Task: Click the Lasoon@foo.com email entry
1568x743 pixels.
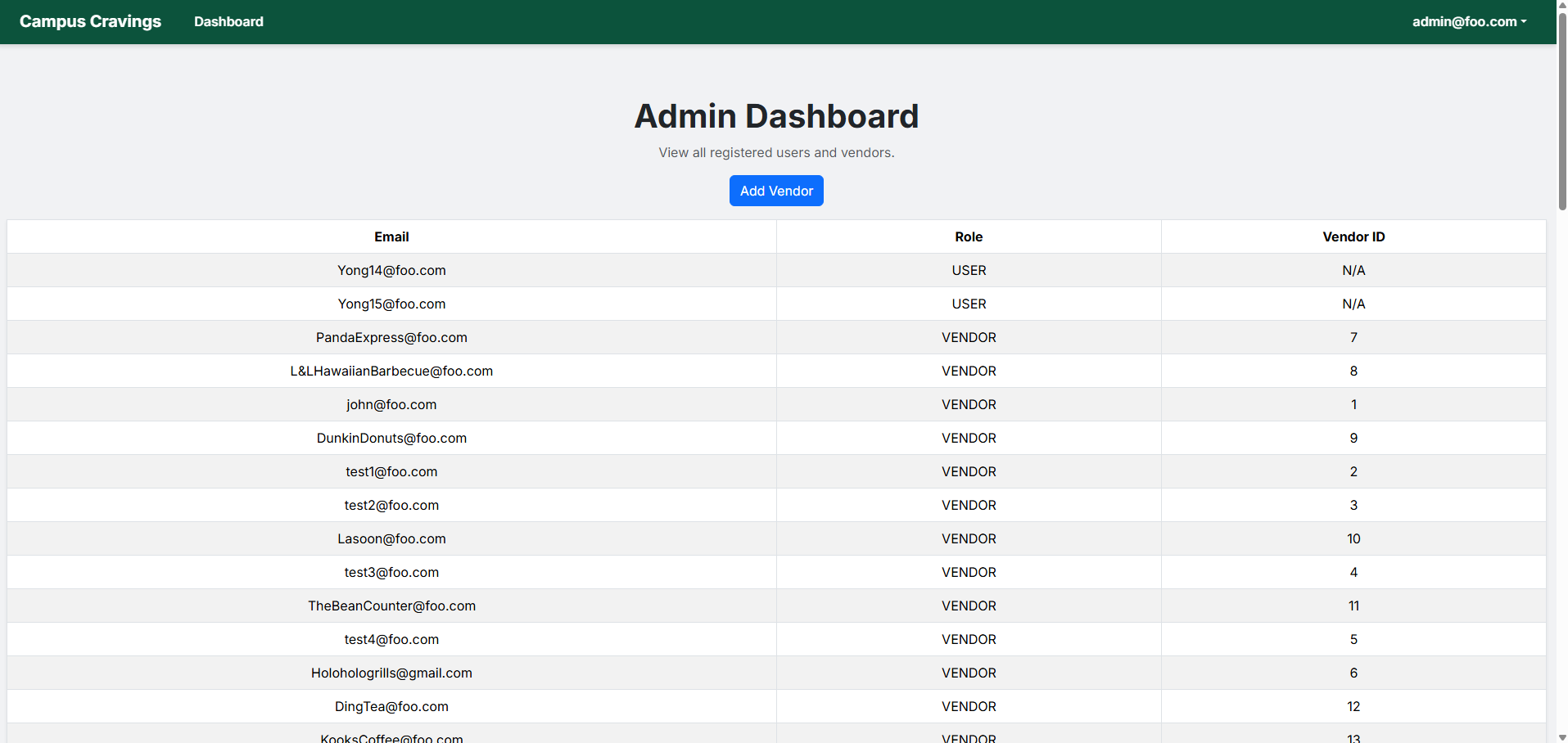Action: click(x=391, y=538)
